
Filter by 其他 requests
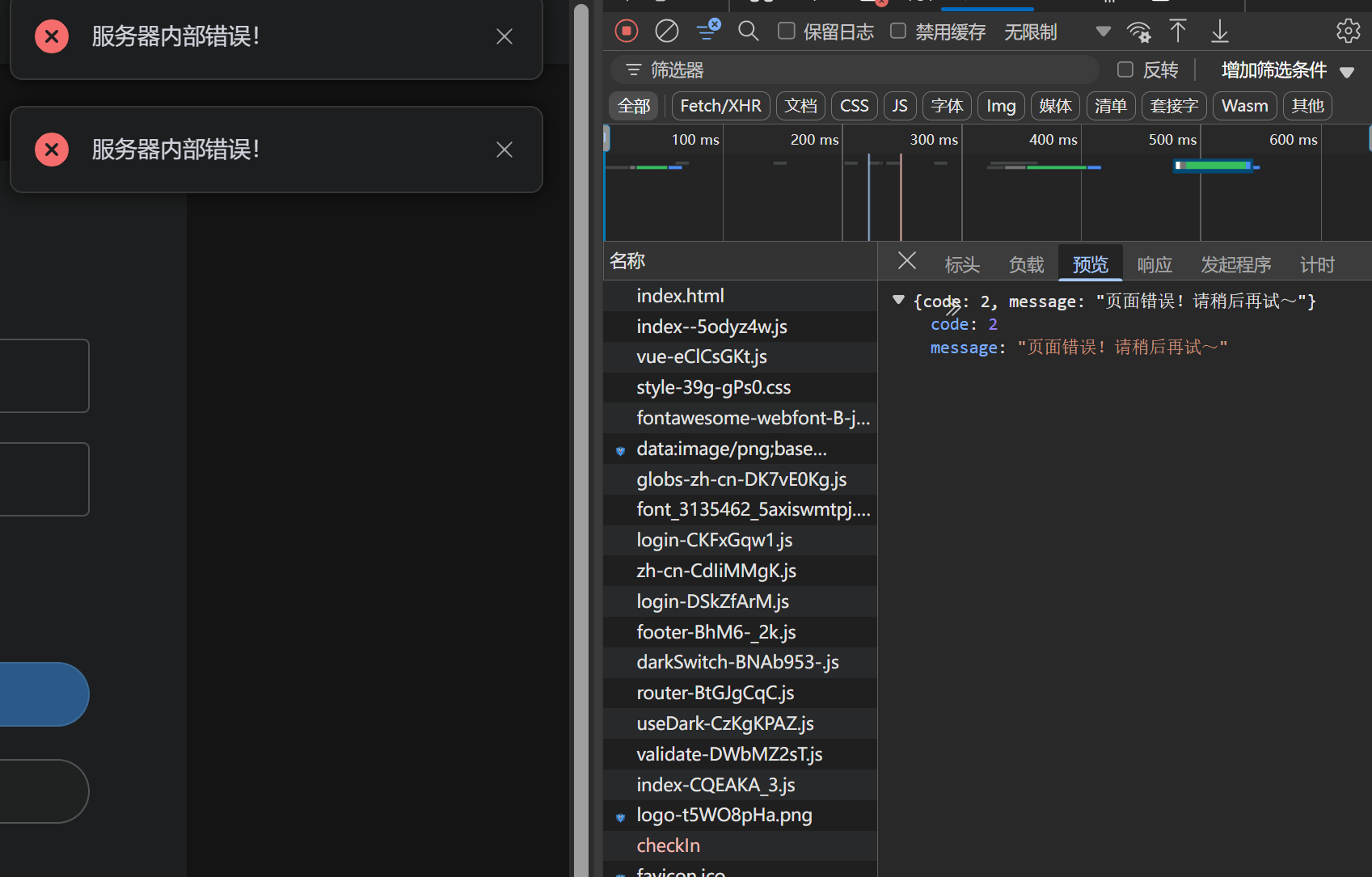coord(1307,106)
